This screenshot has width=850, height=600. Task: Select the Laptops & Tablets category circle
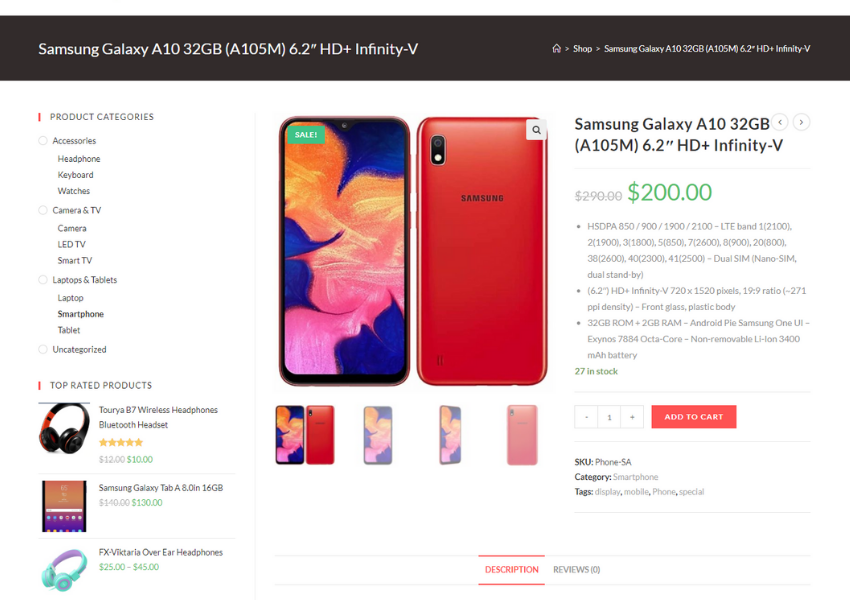pos(43,280)
